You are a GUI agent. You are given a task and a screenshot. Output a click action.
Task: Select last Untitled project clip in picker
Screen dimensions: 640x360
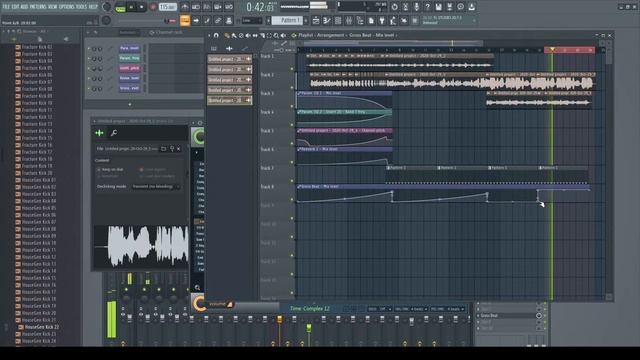point(230,100)
